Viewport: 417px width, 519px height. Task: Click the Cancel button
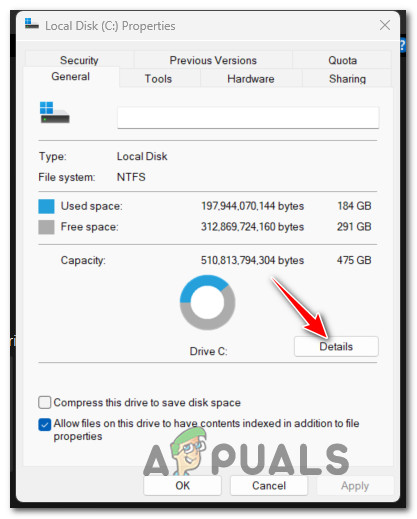269,485
